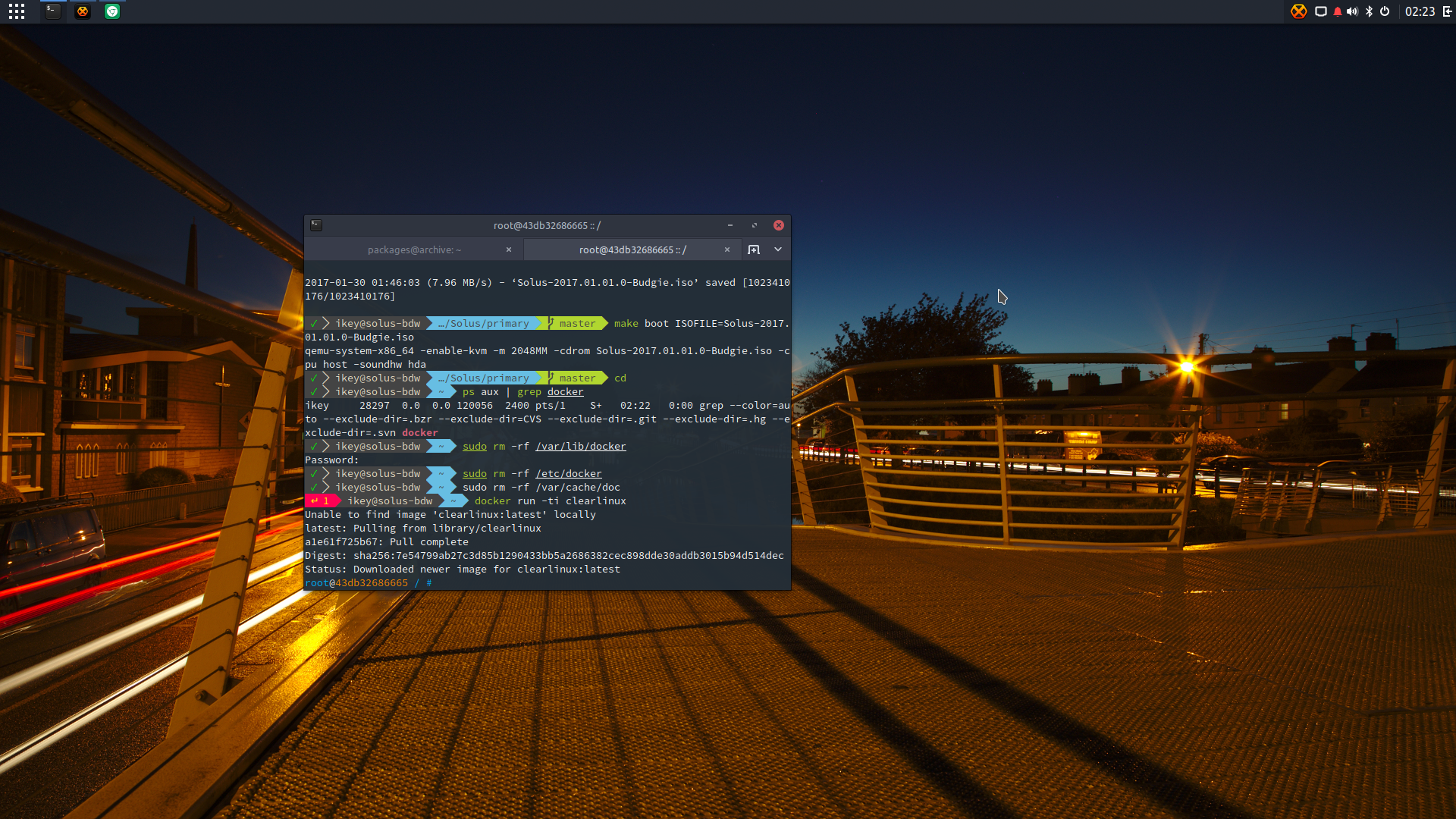Click the 02:23 clock in the top panel
This screenshot has height=819, width=1456.
click(1420, 11)
